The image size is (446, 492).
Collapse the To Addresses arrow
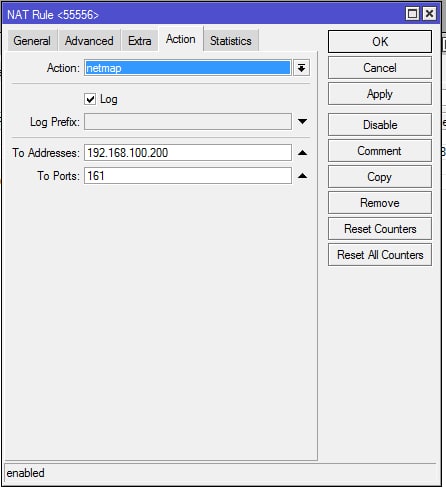pos(302,153)
